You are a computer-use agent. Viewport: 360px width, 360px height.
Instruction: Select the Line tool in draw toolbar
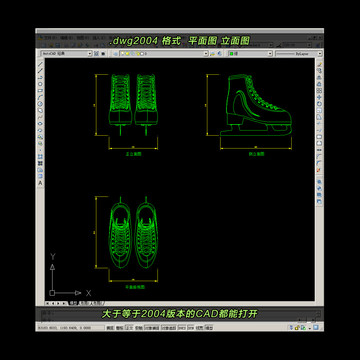[40, 63]
